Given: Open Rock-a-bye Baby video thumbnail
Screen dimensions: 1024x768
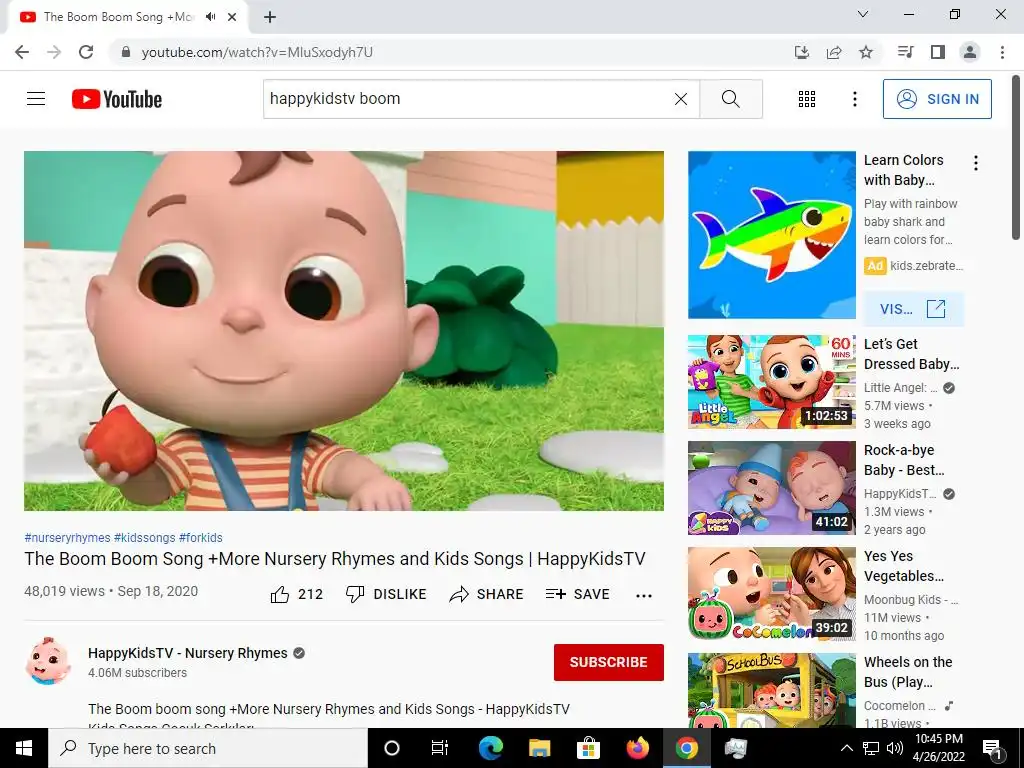Looking at the screenshot, I should point(771,488).
